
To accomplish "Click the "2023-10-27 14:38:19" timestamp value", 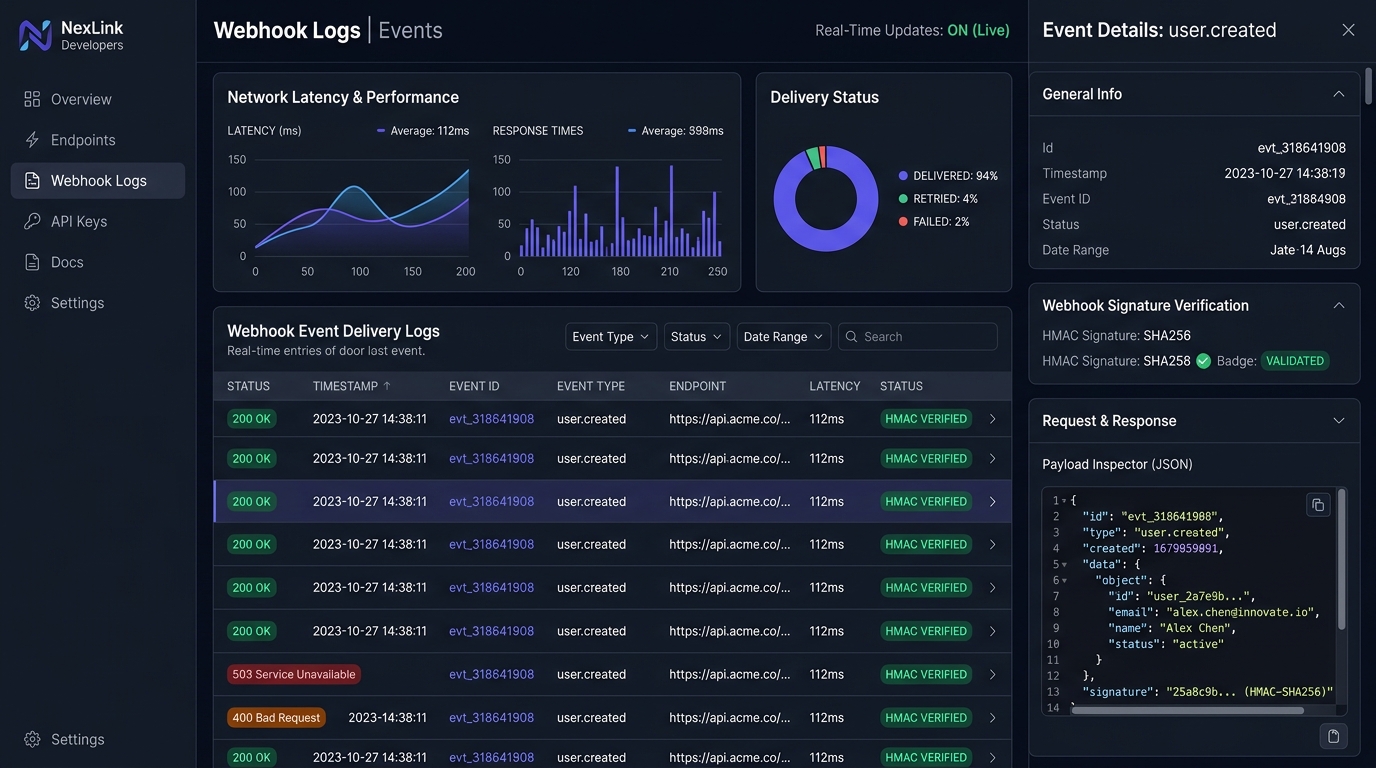I will click(x=1285, y=173).
